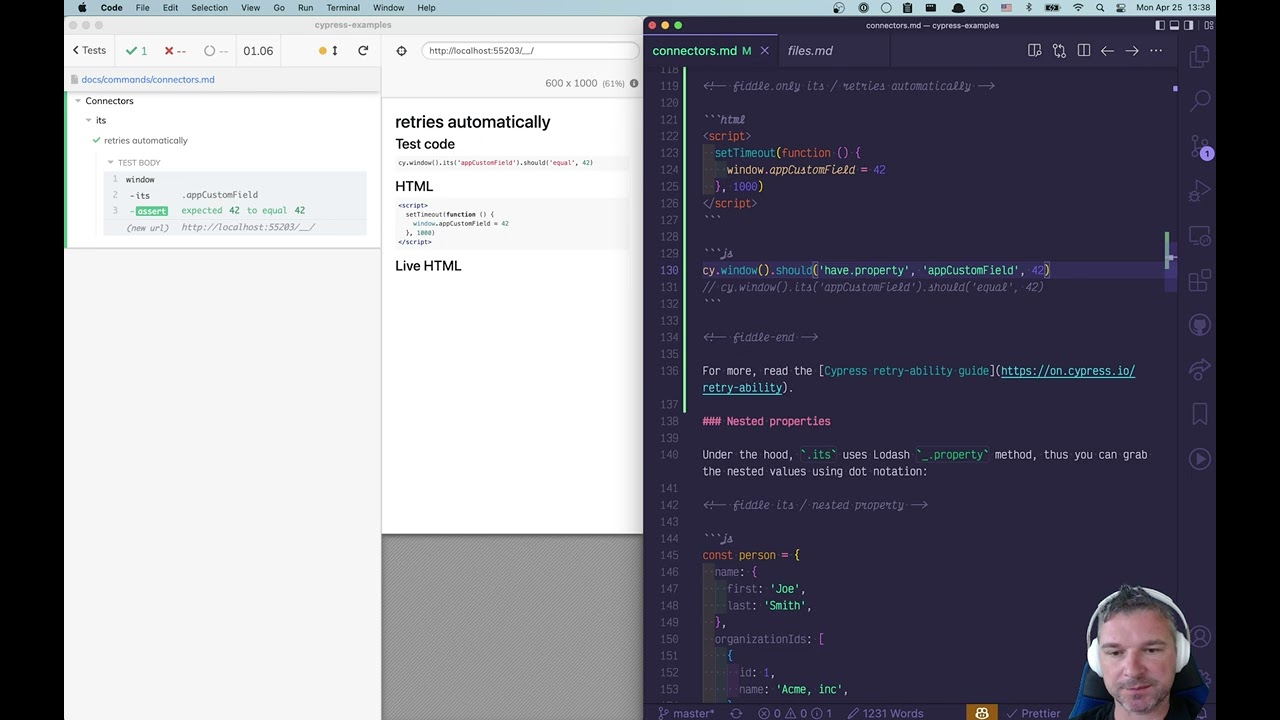Screen dimensions: 1280x720
Task: Open the Wi-Fi menu bar icon
Action: coord(1078,8)
